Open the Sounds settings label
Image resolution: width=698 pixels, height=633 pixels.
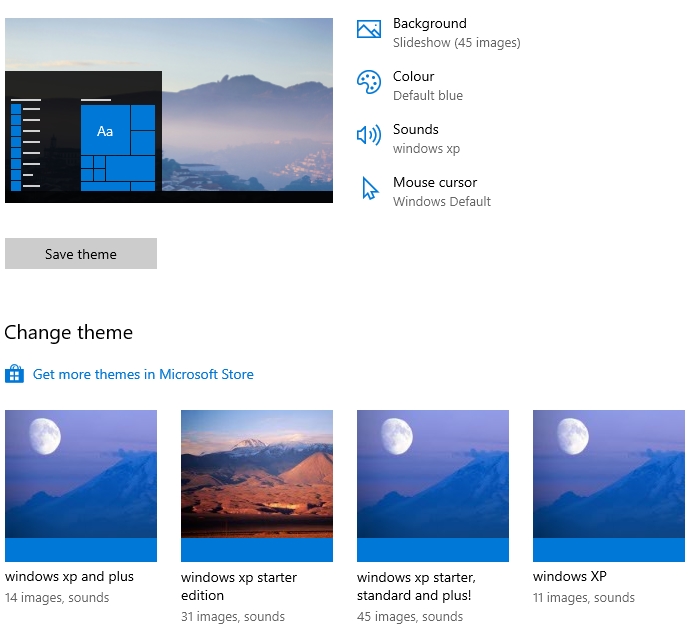(415, 129)
